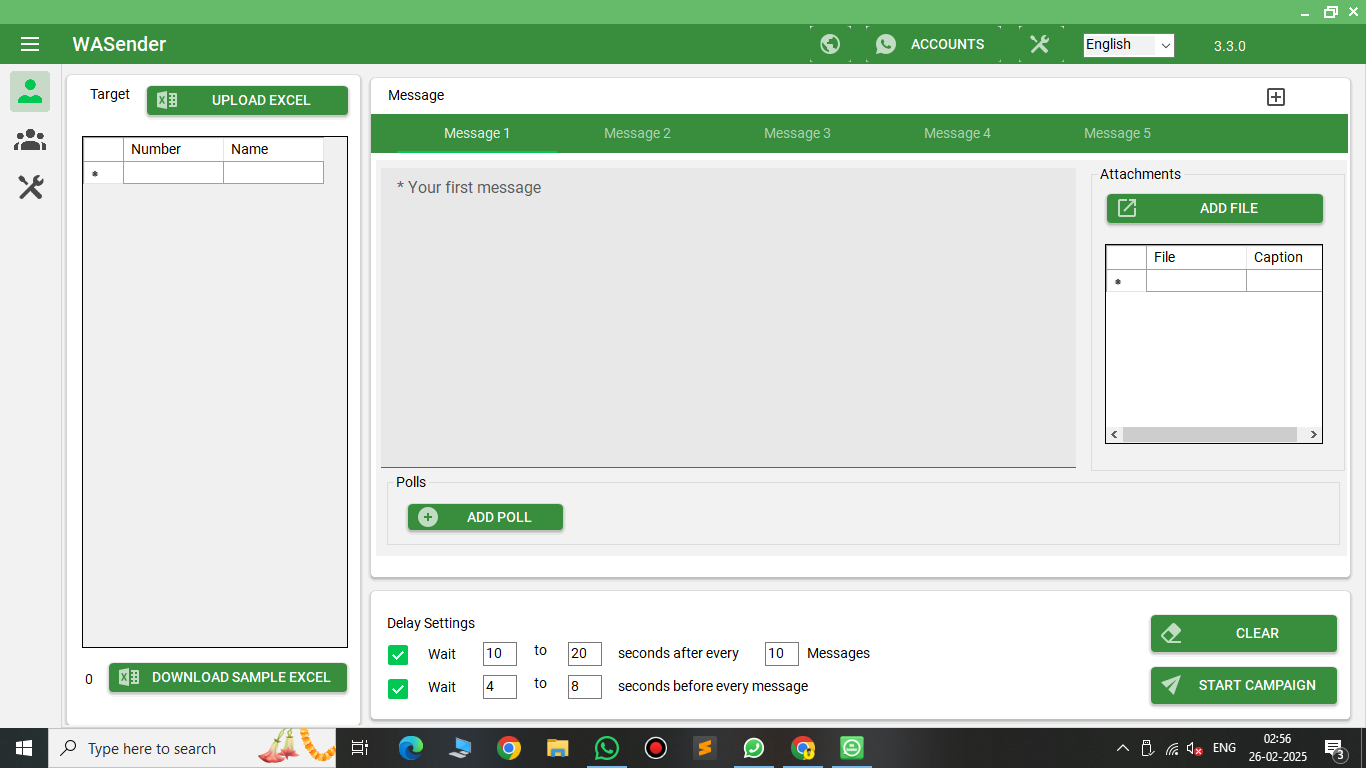Click the attachments horizontal scrollbar thumb
Viewport: 1366px width, 768px height.
click(1209, 435)
